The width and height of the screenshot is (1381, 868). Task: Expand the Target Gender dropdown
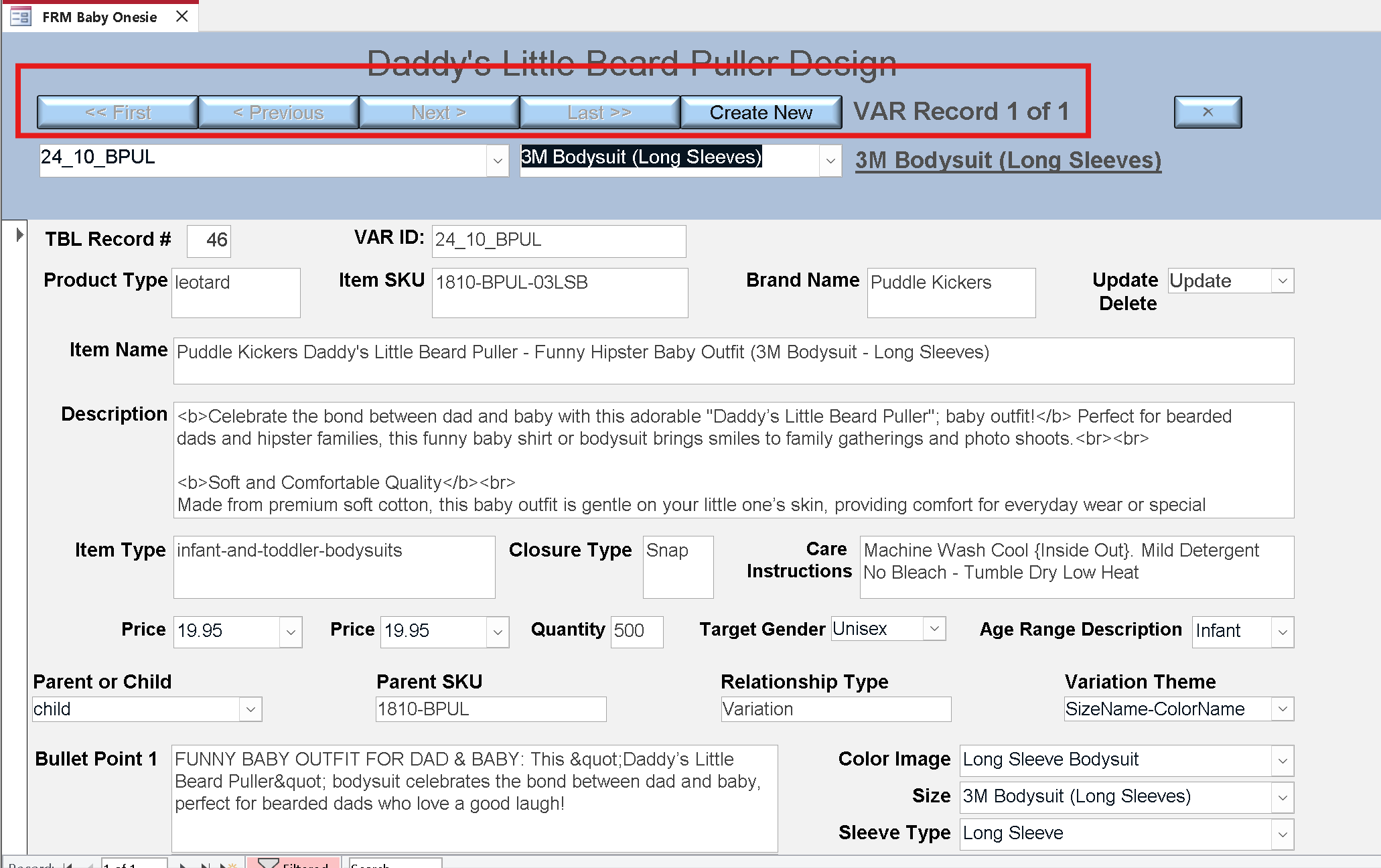[x=934, y=629]
